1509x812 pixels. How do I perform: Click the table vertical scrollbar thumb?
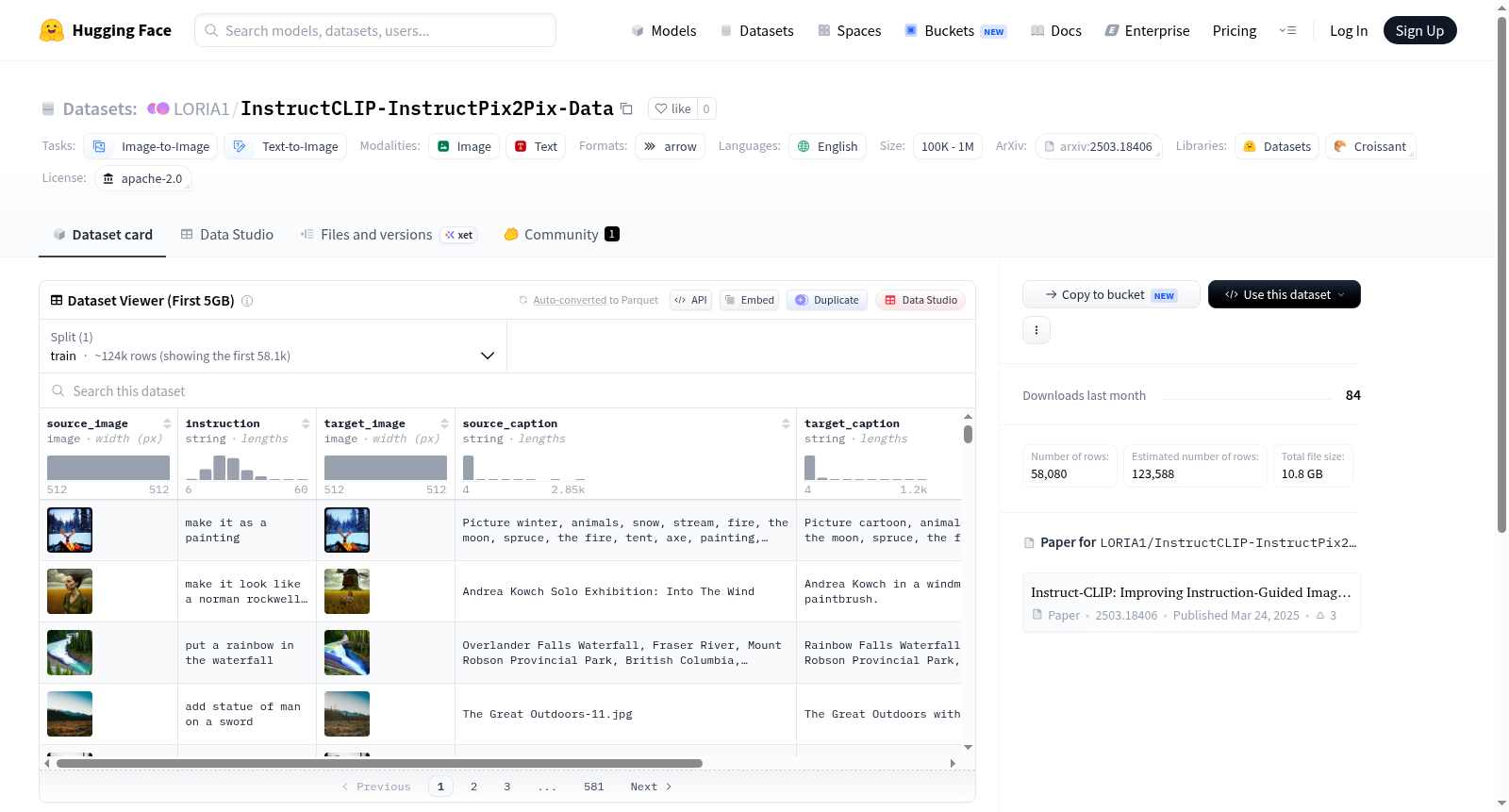(968, 434)
